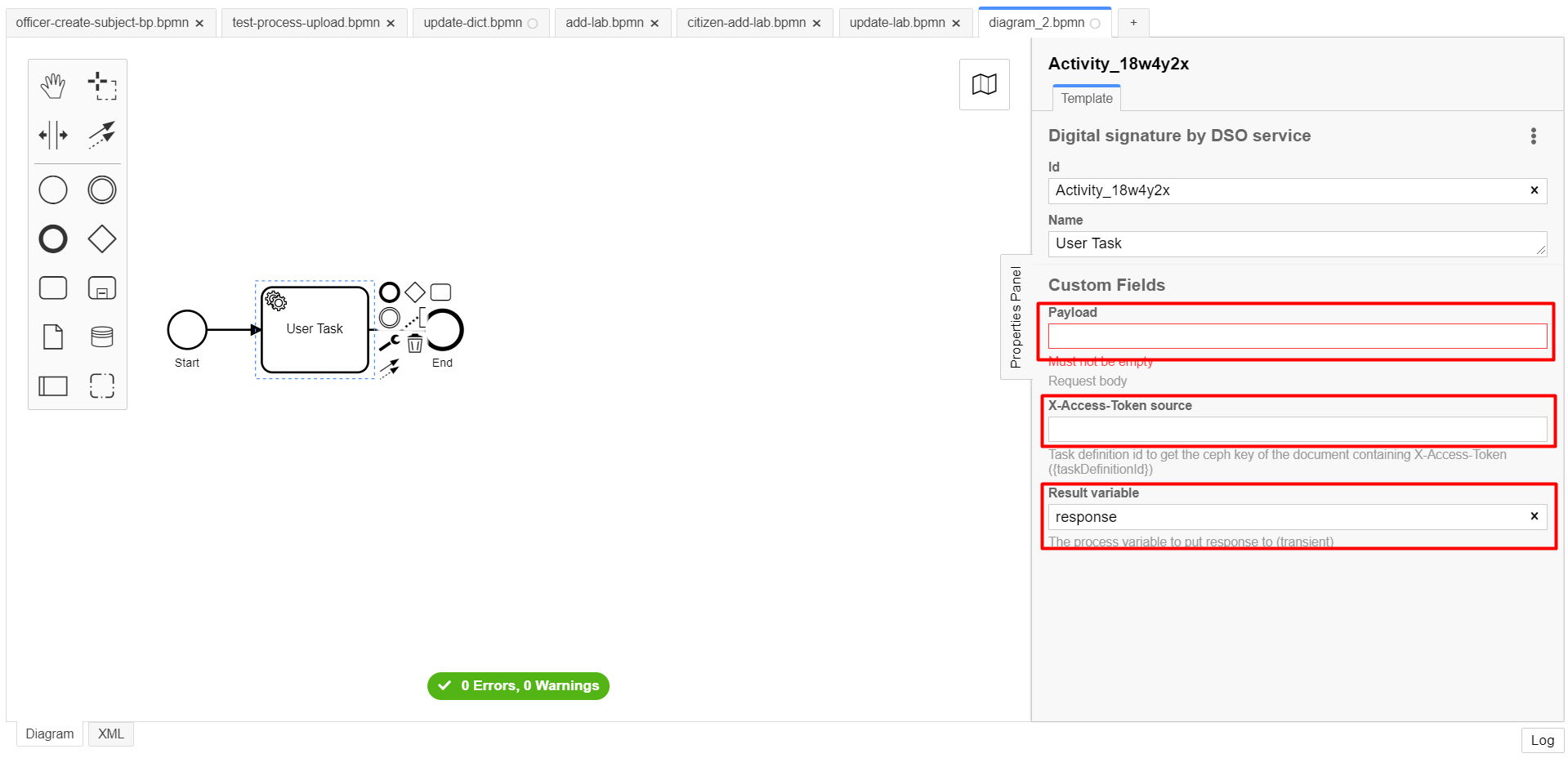Add a Data Store Reference element

tap(102, 337)
